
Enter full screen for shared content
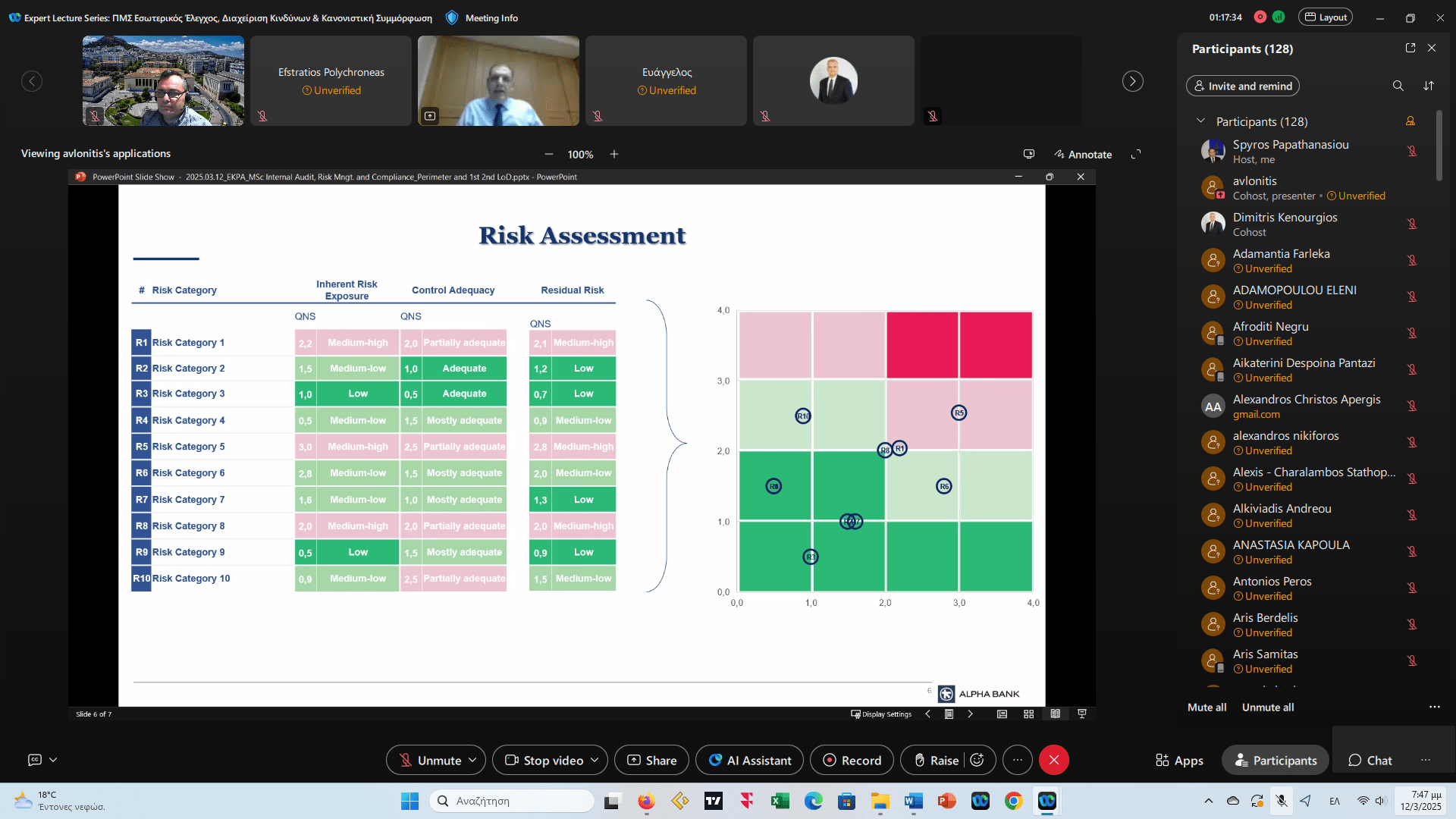1136,154
